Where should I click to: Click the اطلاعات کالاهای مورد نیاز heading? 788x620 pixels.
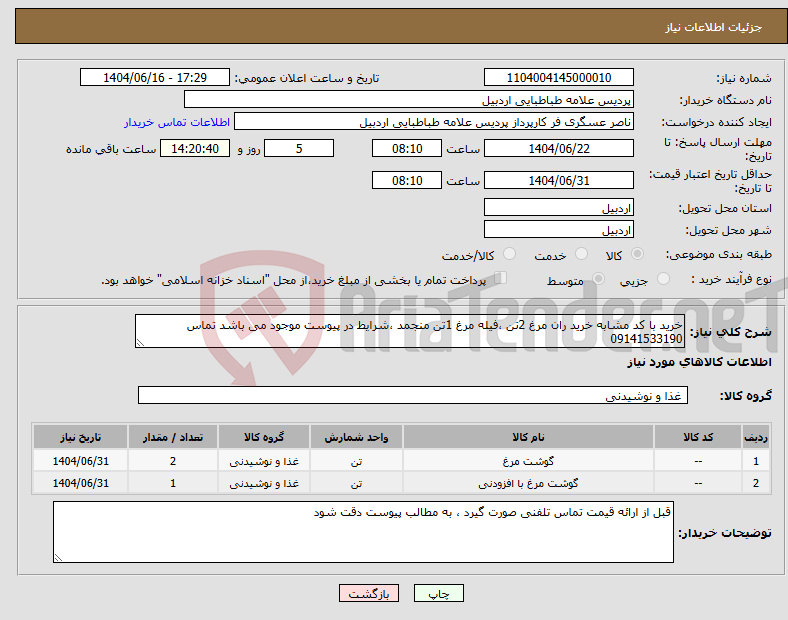click(x=699, y=362)
